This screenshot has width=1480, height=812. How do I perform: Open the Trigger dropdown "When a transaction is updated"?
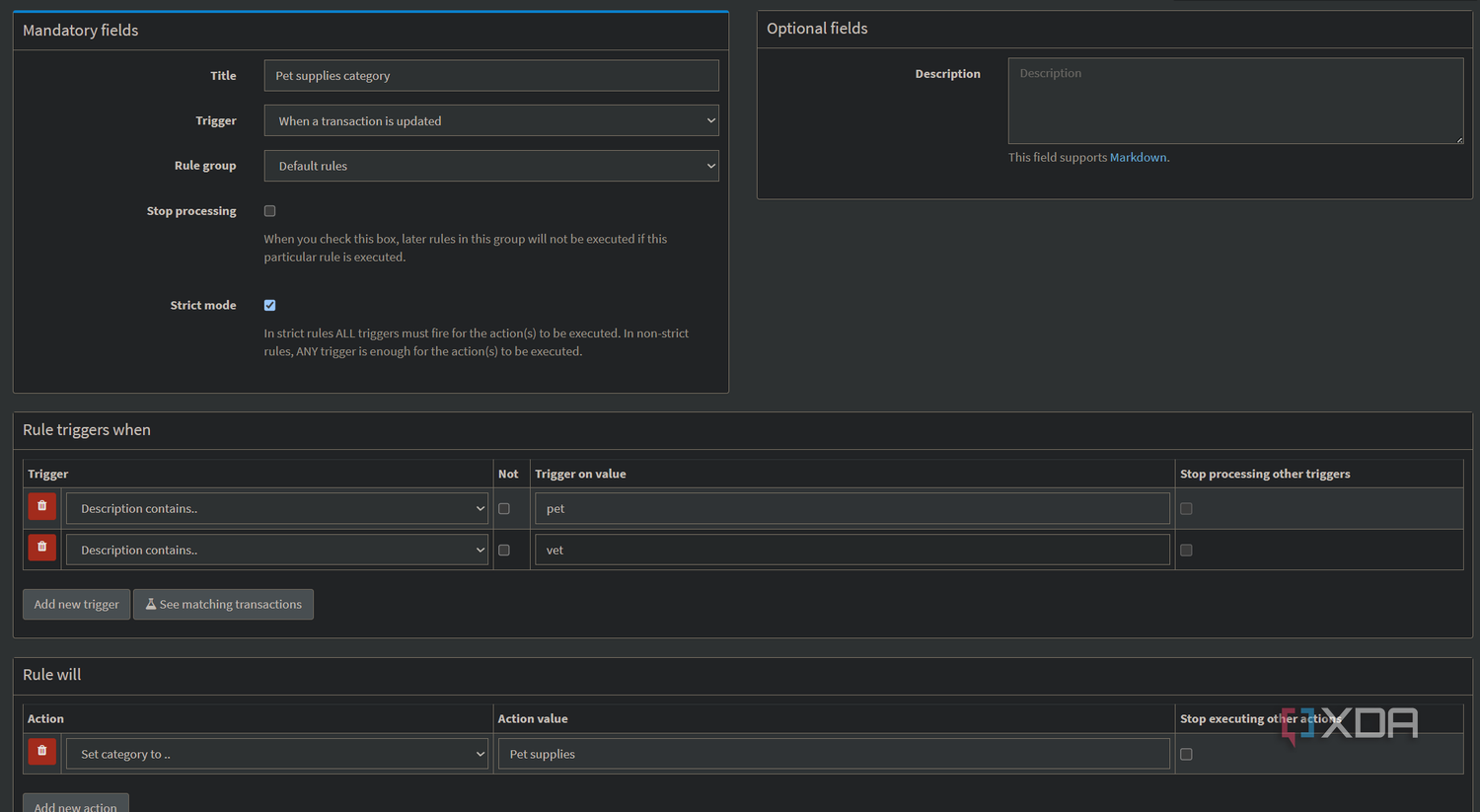pos(491,120)
